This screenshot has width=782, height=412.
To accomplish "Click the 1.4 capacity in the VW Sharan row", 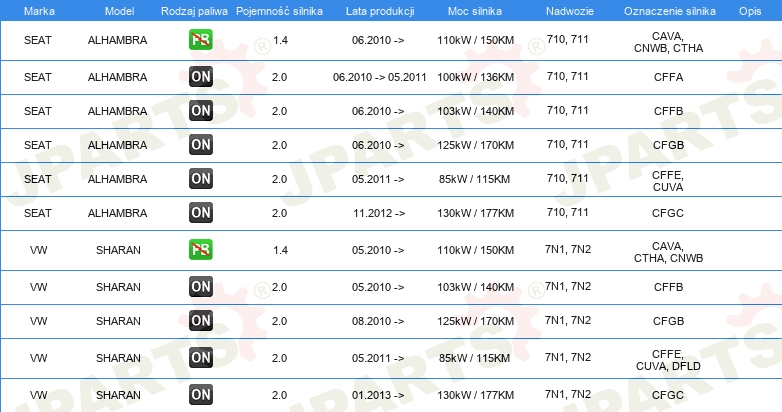I will (280, 250).
